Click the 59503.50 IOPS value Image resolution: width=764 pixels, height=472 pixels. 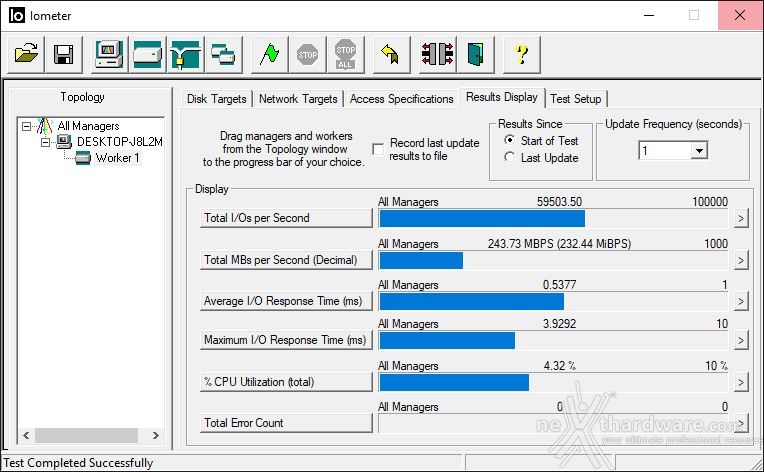click(559, 202)
